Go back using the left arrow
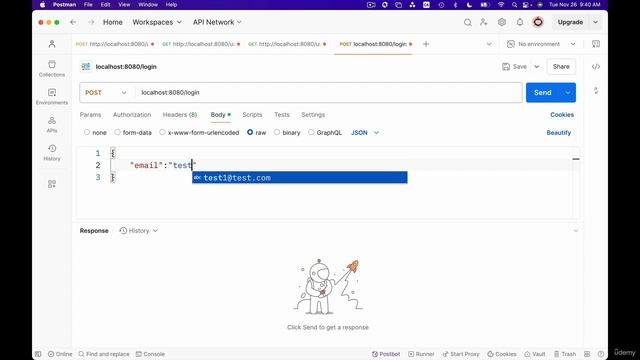640x360 pixels. (x=73, y=22)
